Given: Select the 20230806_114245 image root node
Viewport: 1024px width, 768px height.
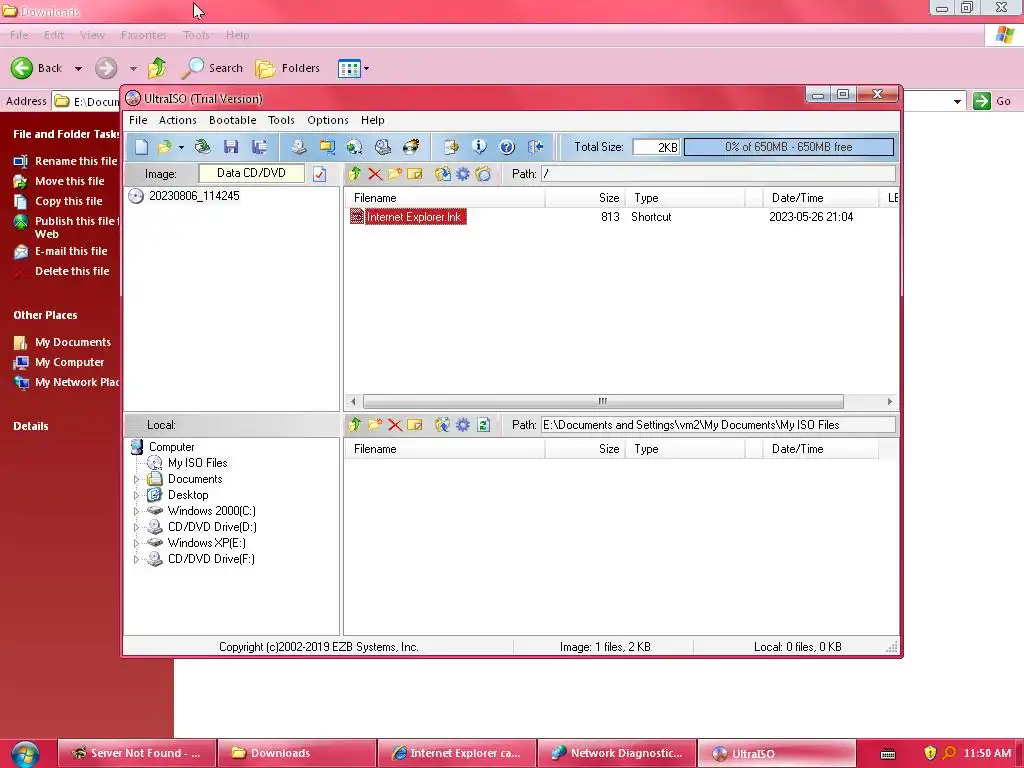Looking at the screenshot, I should (x=194, y=196).
